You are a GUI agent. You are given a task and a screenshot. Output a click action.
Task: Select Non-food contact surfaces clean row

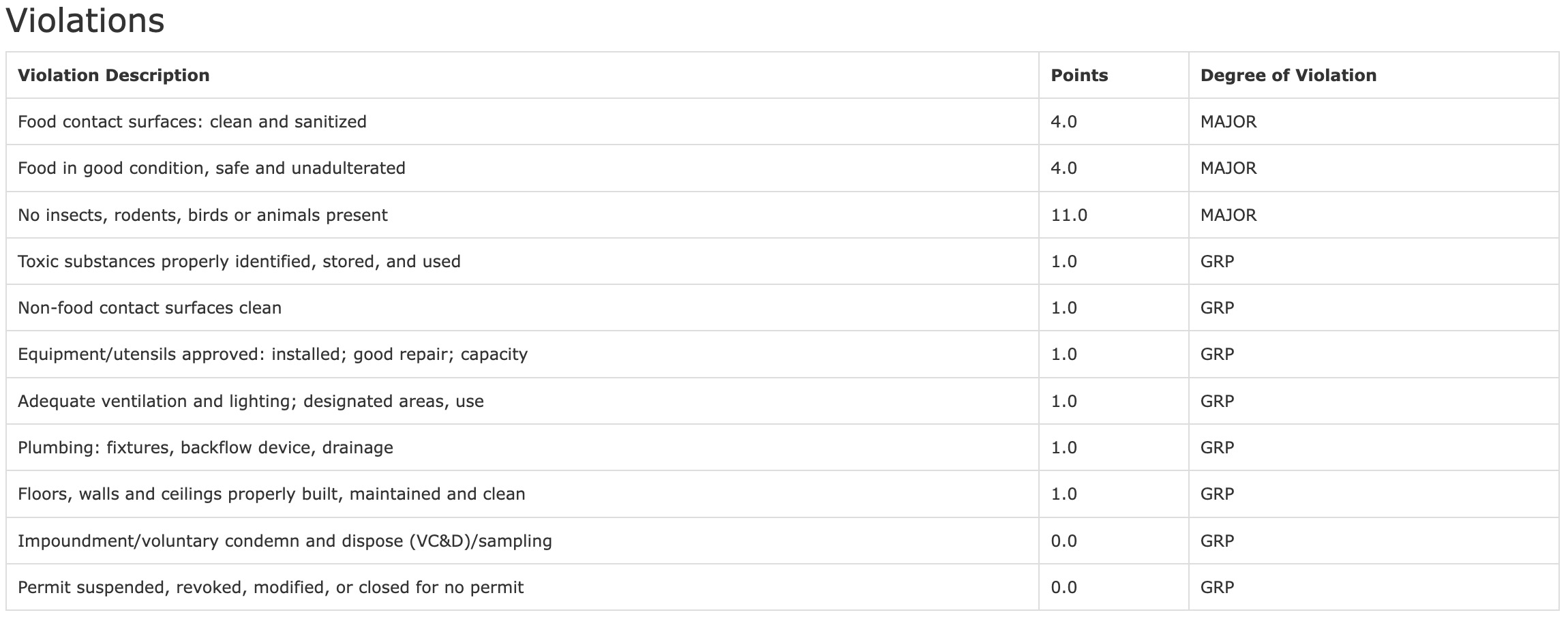pos(149,307)
